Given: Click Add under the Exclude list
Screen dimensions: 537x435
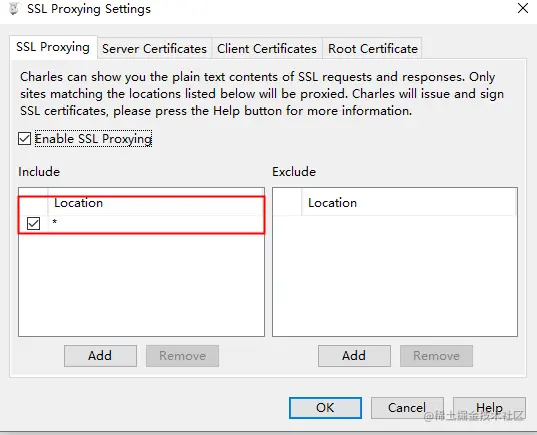Looking at the screenshot, I should coord(354,356).
